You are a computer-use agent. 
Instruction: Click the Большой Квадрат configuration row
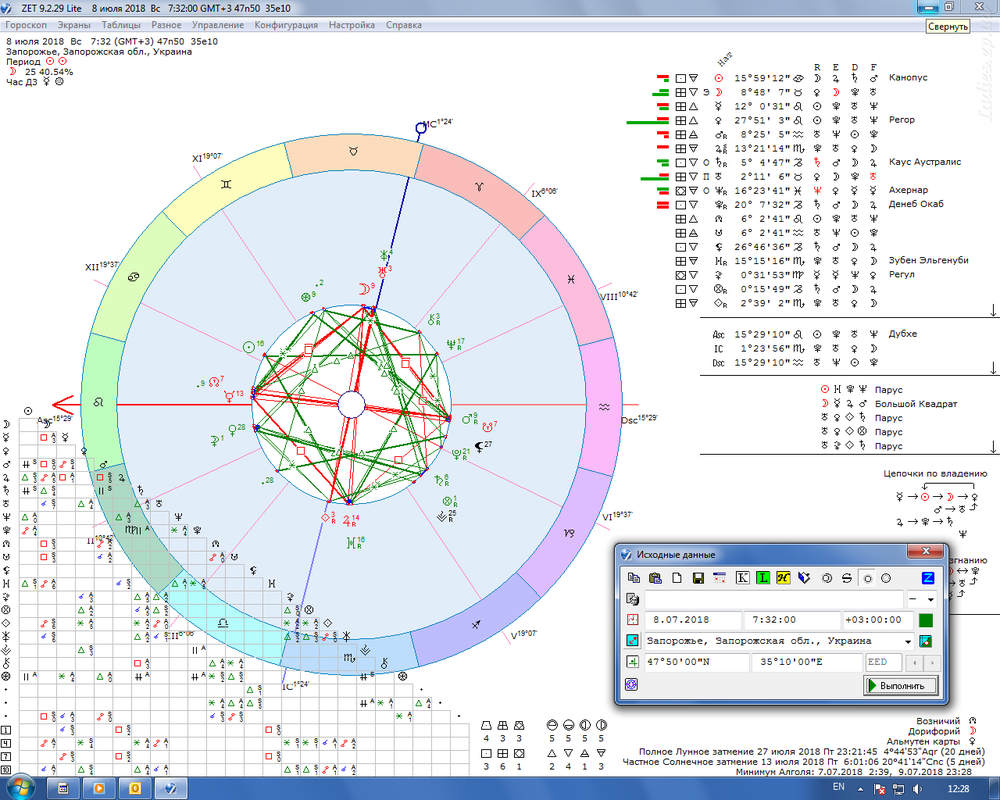(x=890, y=404)
